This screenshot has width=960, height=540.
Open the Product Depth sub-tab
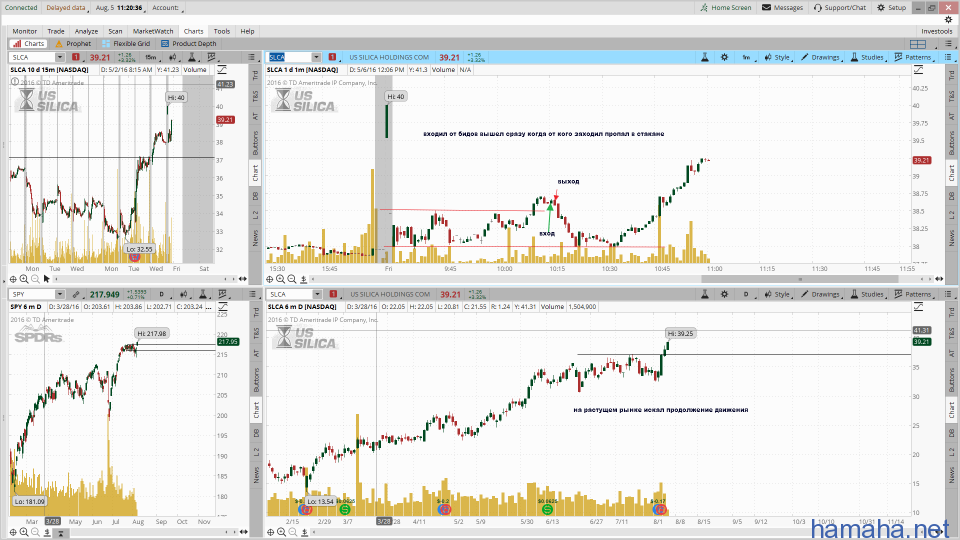189,43
